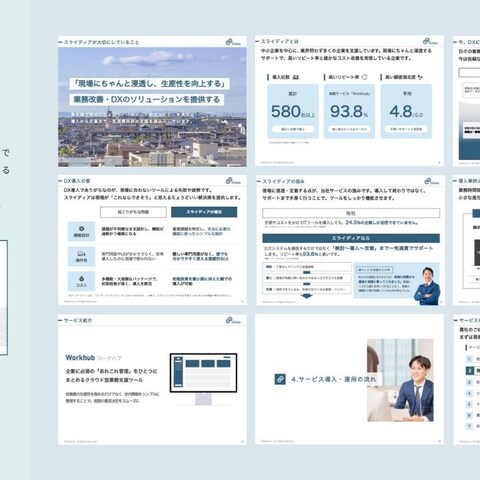Click the スライディアなら dark banner
480x480 pixels.
point(351,238)
